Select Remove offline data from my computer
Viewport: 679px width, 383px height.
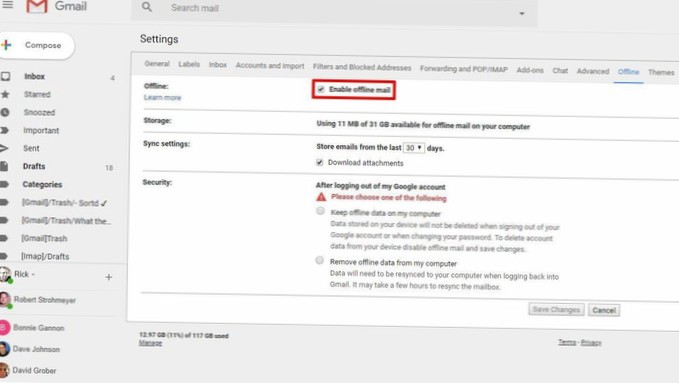pyautogui.click(x=320, y=260)
